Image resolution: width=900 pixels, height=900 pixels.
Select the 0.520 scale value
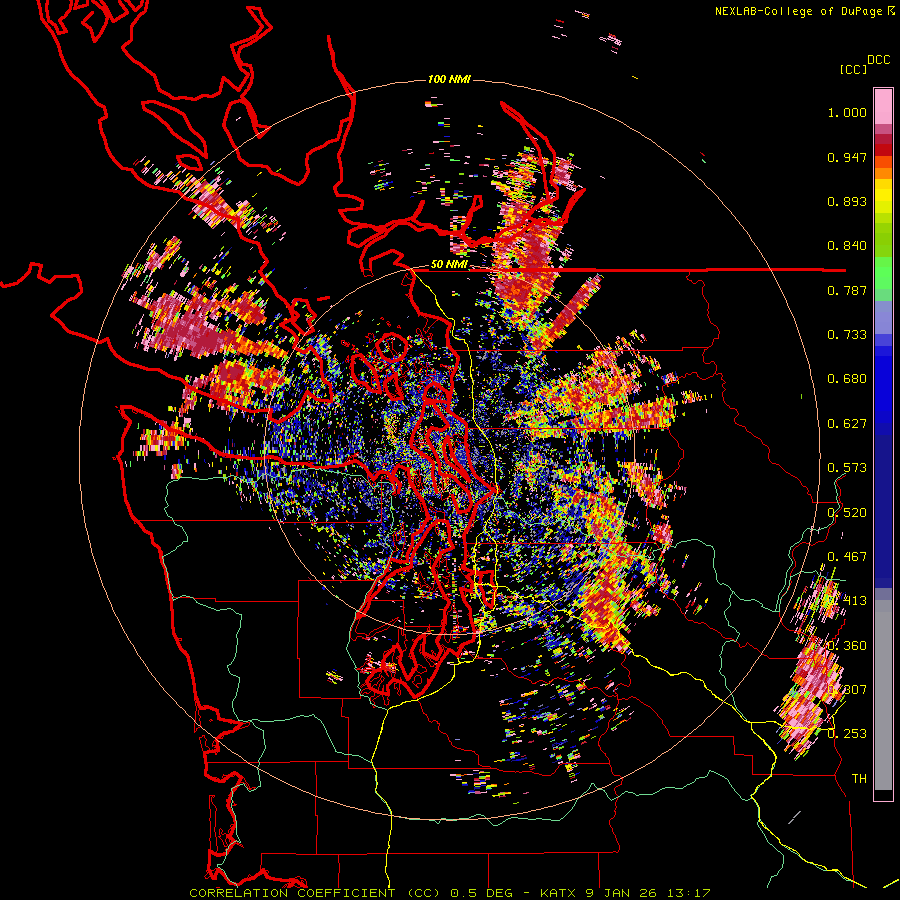pyautogui.click(x=847, y=513)
